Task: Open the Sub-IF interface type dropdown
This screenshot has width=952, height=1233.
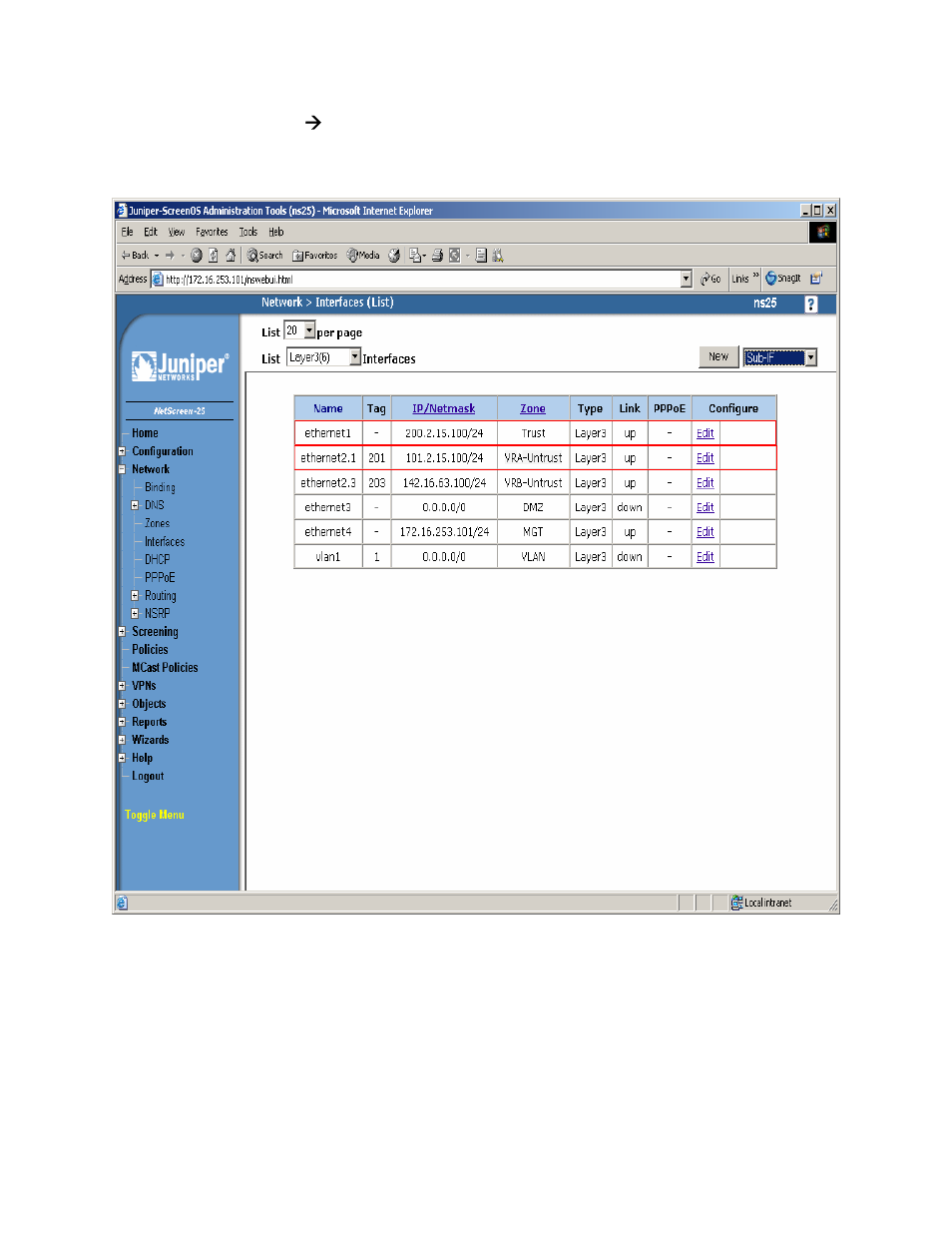Action: [x=780, y=357]
